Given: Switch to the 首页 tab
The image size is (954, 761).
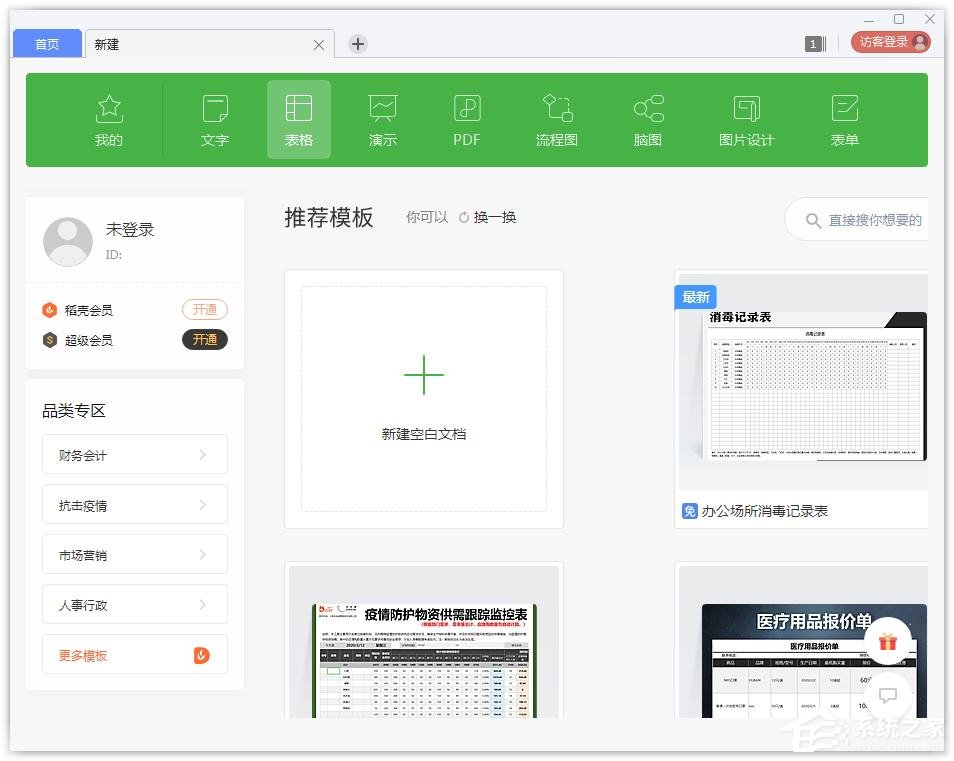Looking at the screenshot, I should click(x=46, y=43).
